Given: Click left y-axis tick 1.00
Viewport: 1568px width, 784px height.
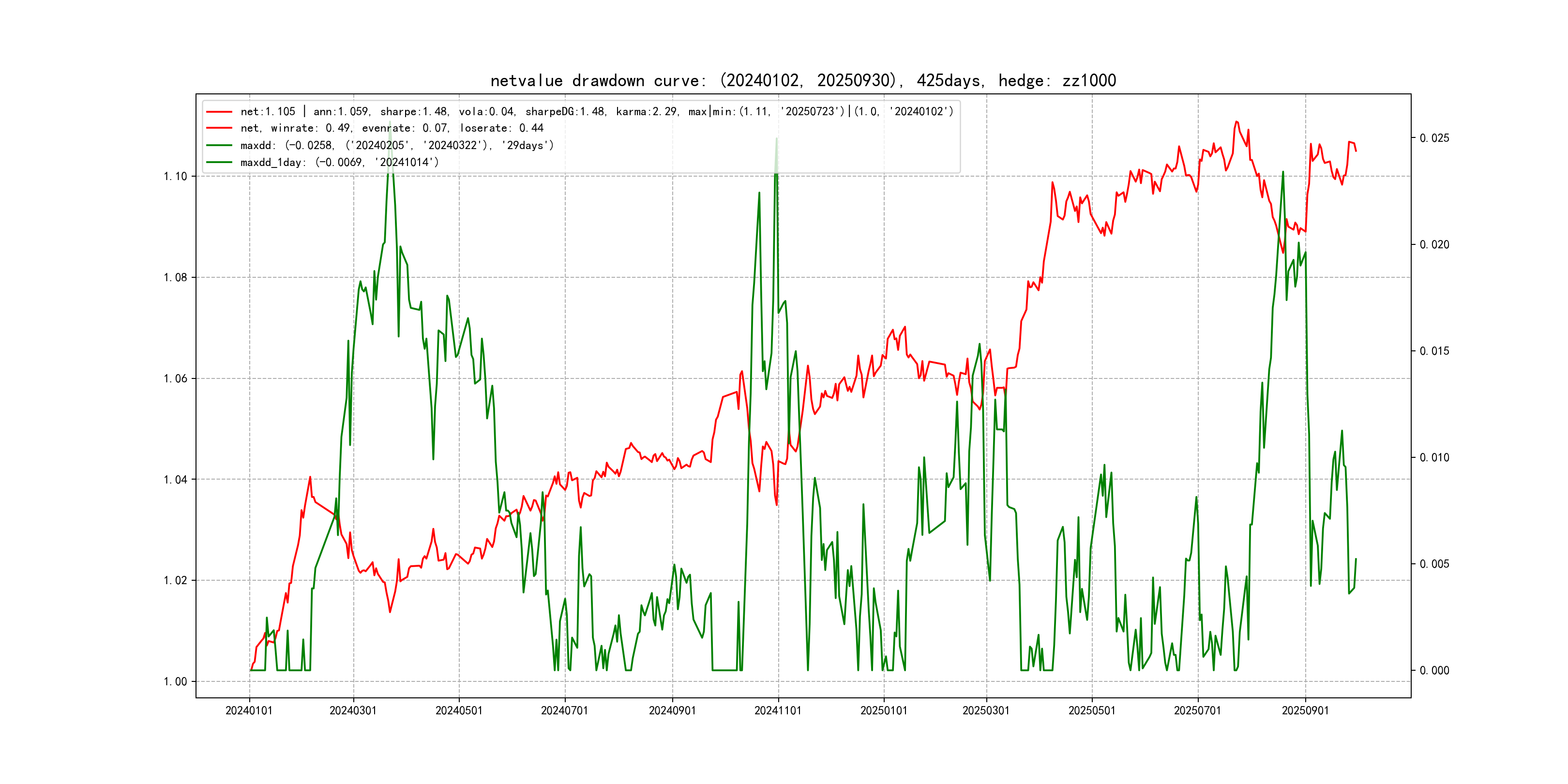Looking at the screenshot, I should pyautogui.click(x=175, y=682).
